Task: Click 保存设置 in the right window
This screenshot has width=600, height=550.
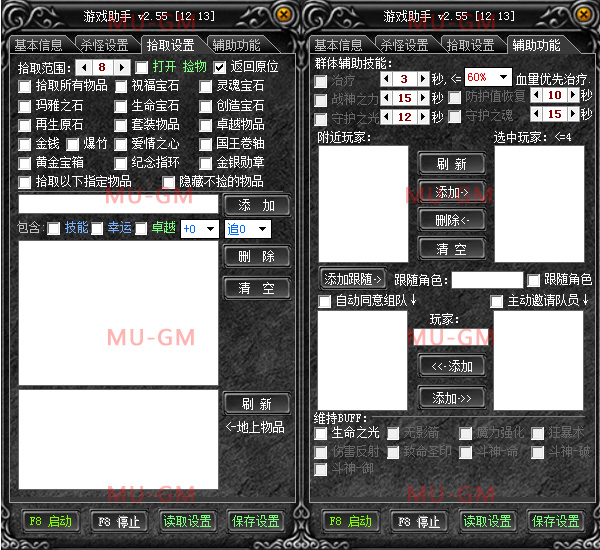Action: [555, 521]
